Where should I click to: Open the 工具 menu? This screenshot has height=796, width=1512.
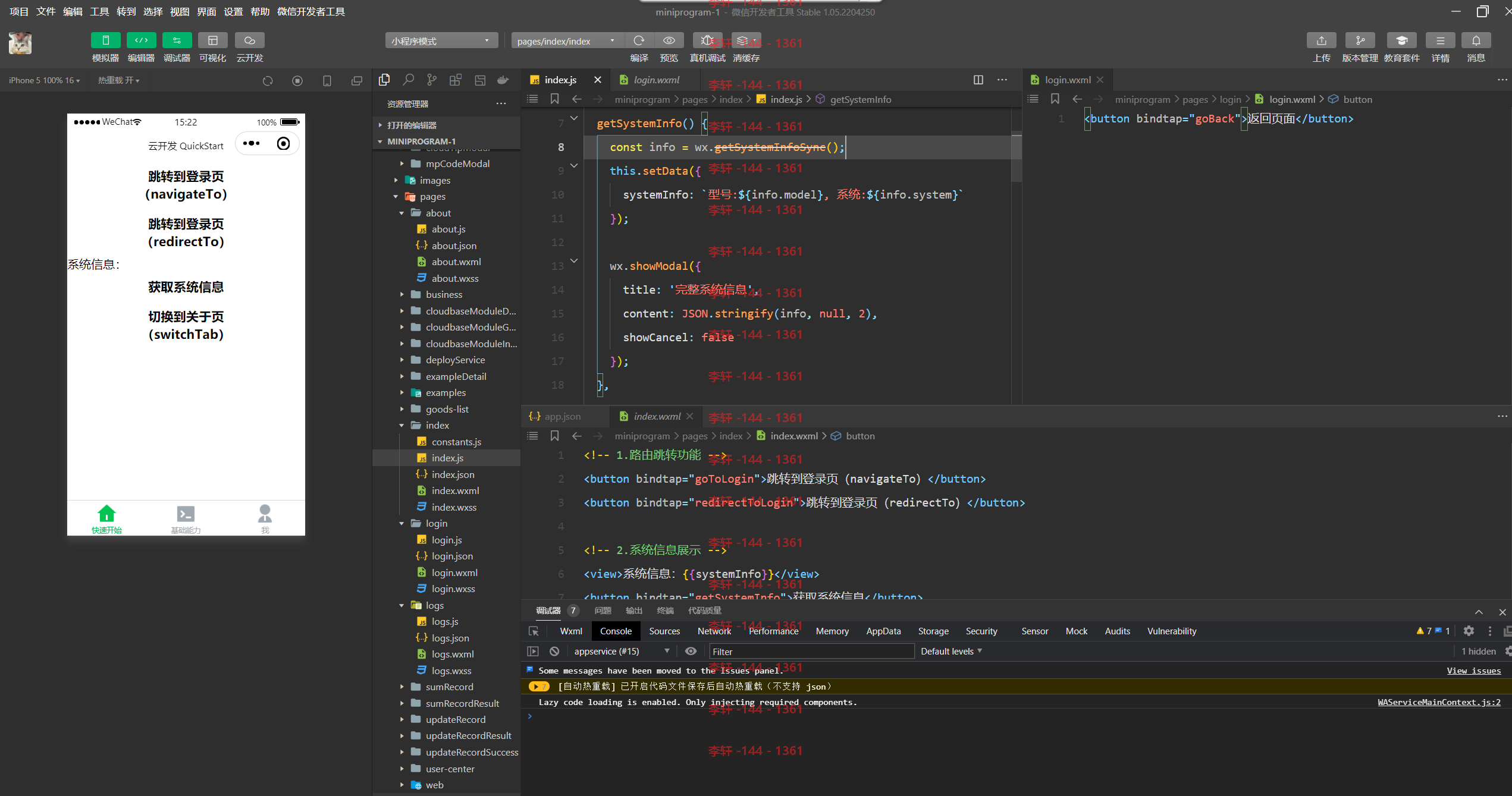click(99, 11)
